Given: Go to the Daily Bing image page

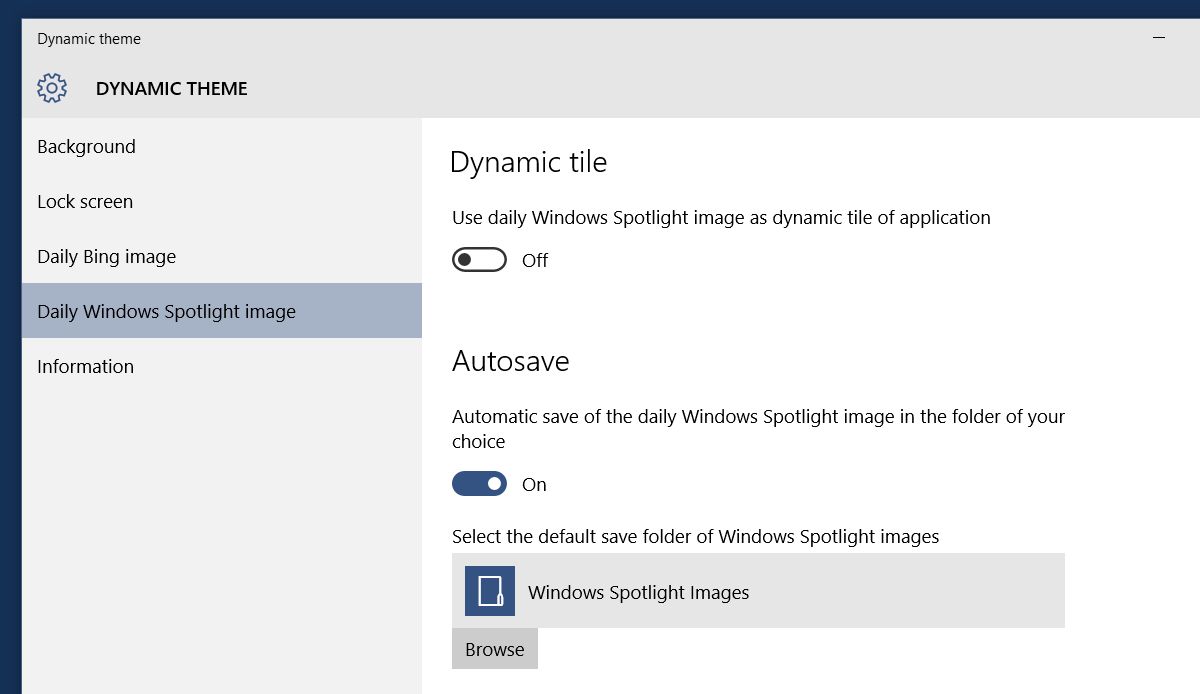Looking at the screenshot, I should (x=222, y=256).
